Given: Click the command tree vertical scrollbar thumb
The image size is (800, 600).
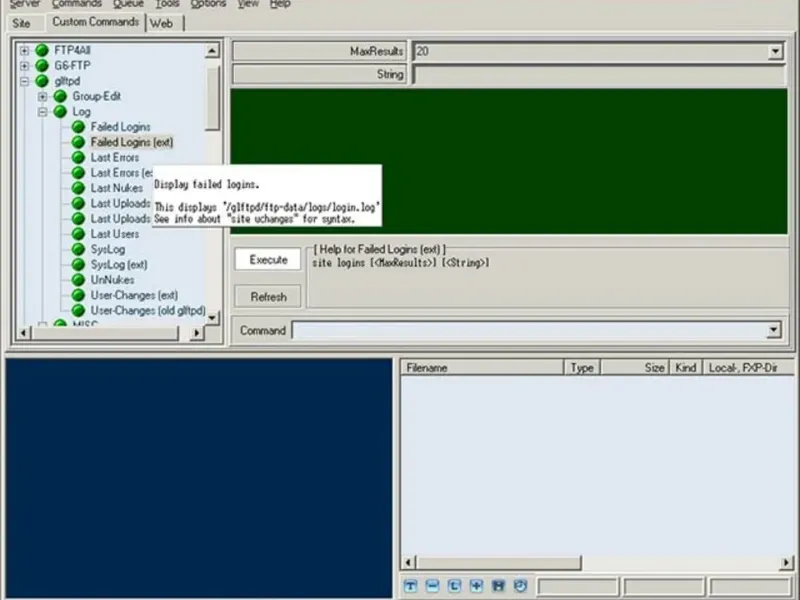Looking at the screenshot, I should 212,98.
